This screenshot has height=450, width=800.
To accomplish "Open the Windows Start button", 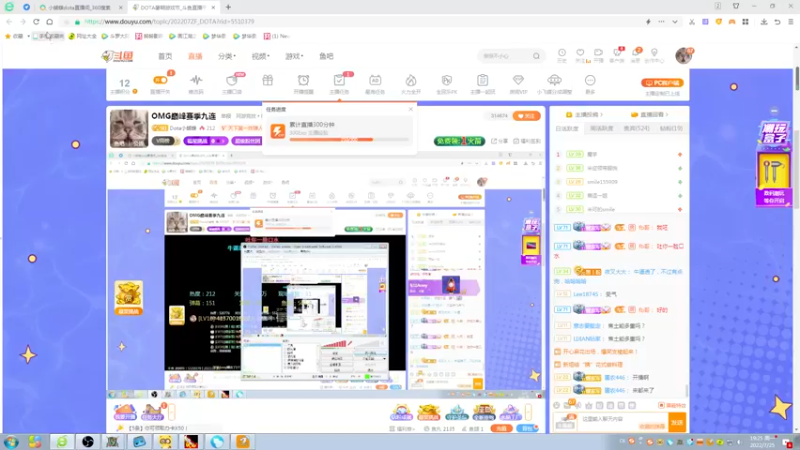I will [x=11, y=441].
